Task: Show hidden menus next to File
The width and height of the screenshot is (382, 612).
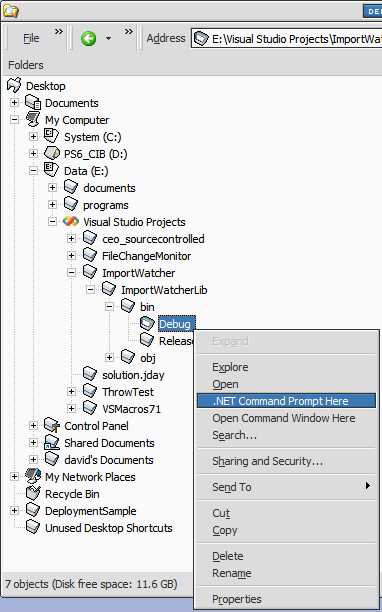Action: 58,32
